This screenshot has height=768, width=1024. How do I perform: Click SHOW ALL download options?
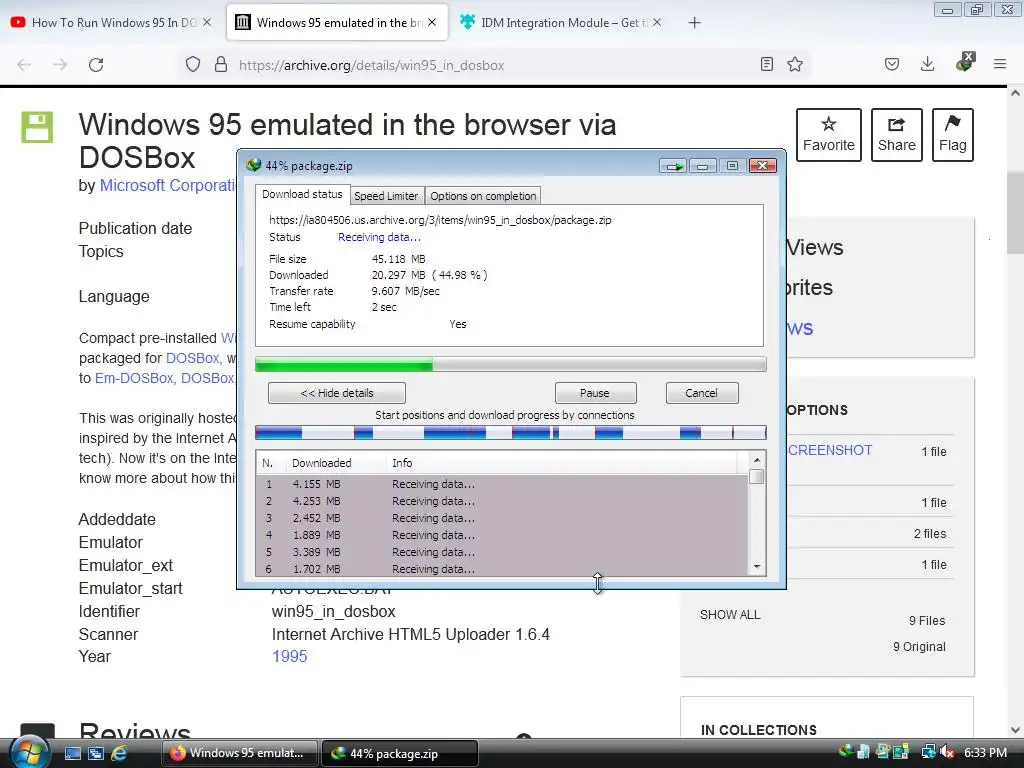pos(730,615)
